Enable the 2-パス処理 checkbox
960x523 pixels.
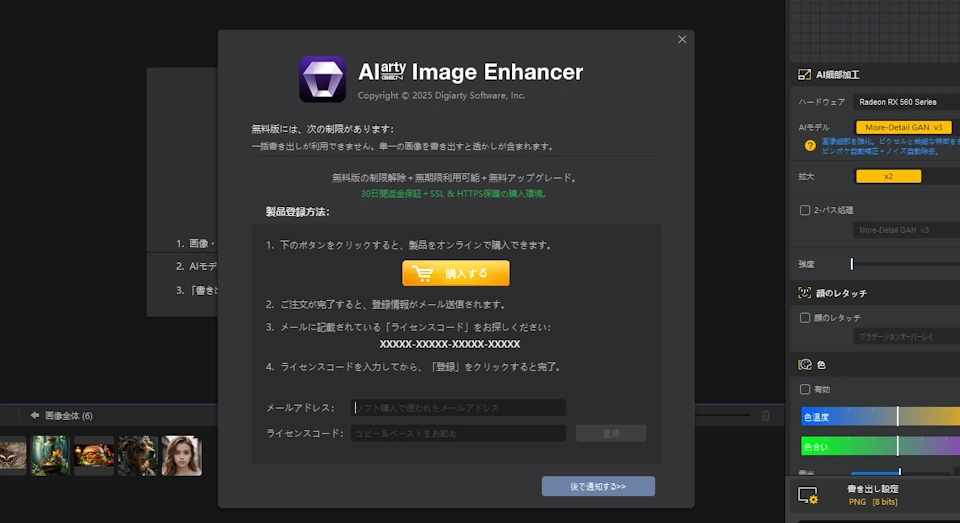805,210
